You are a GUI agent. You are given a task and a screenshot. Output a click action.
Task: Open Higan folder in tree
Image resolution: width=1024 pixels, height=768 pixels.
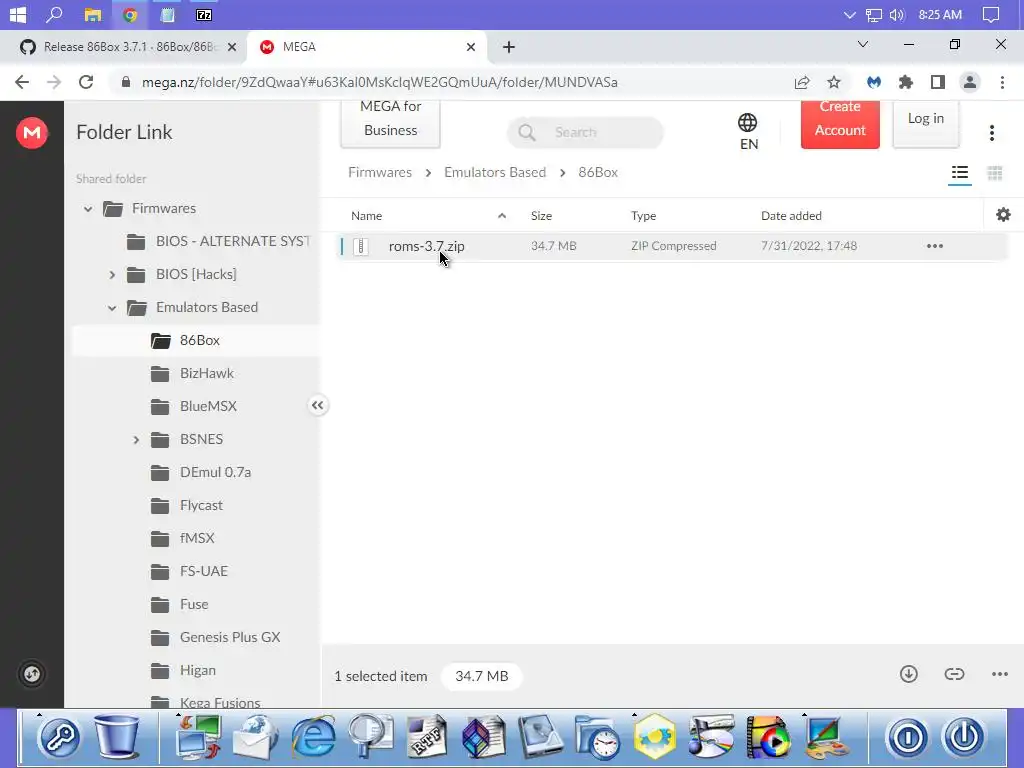tap(197, 671)
